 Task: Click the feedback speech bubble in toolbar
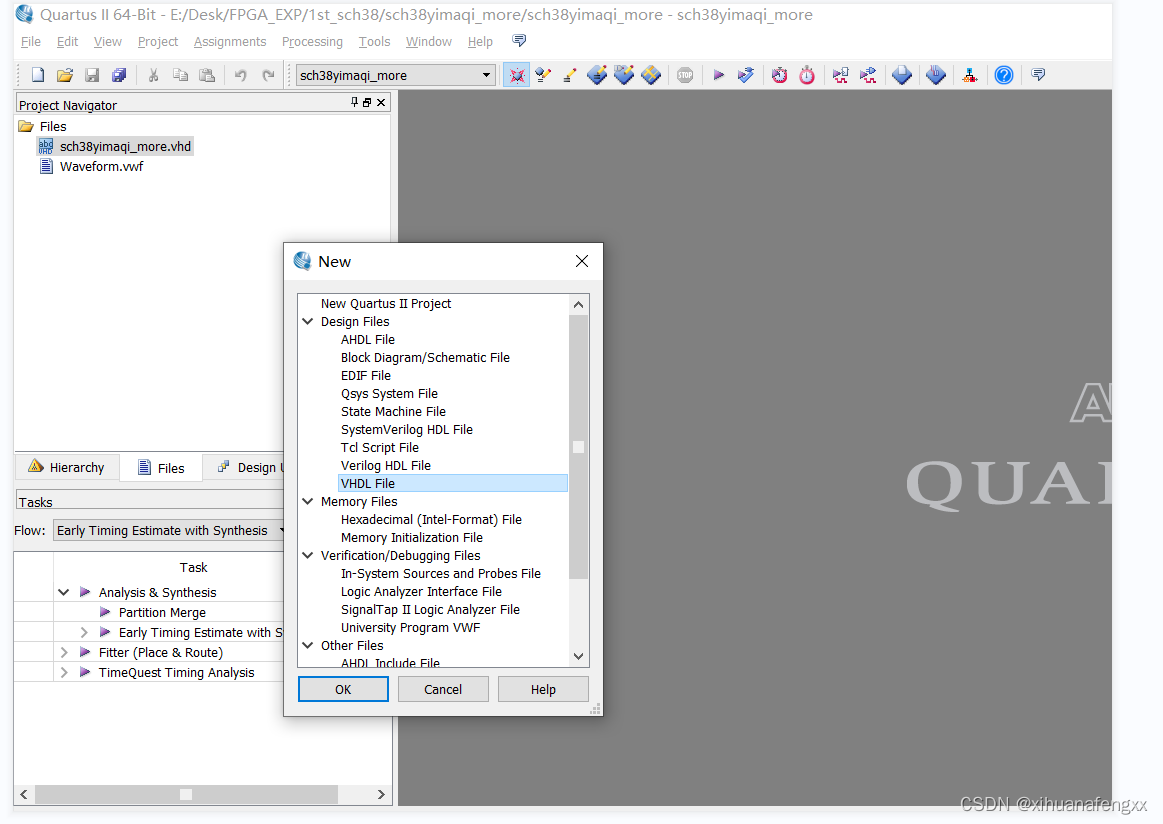click(1038, 75)
